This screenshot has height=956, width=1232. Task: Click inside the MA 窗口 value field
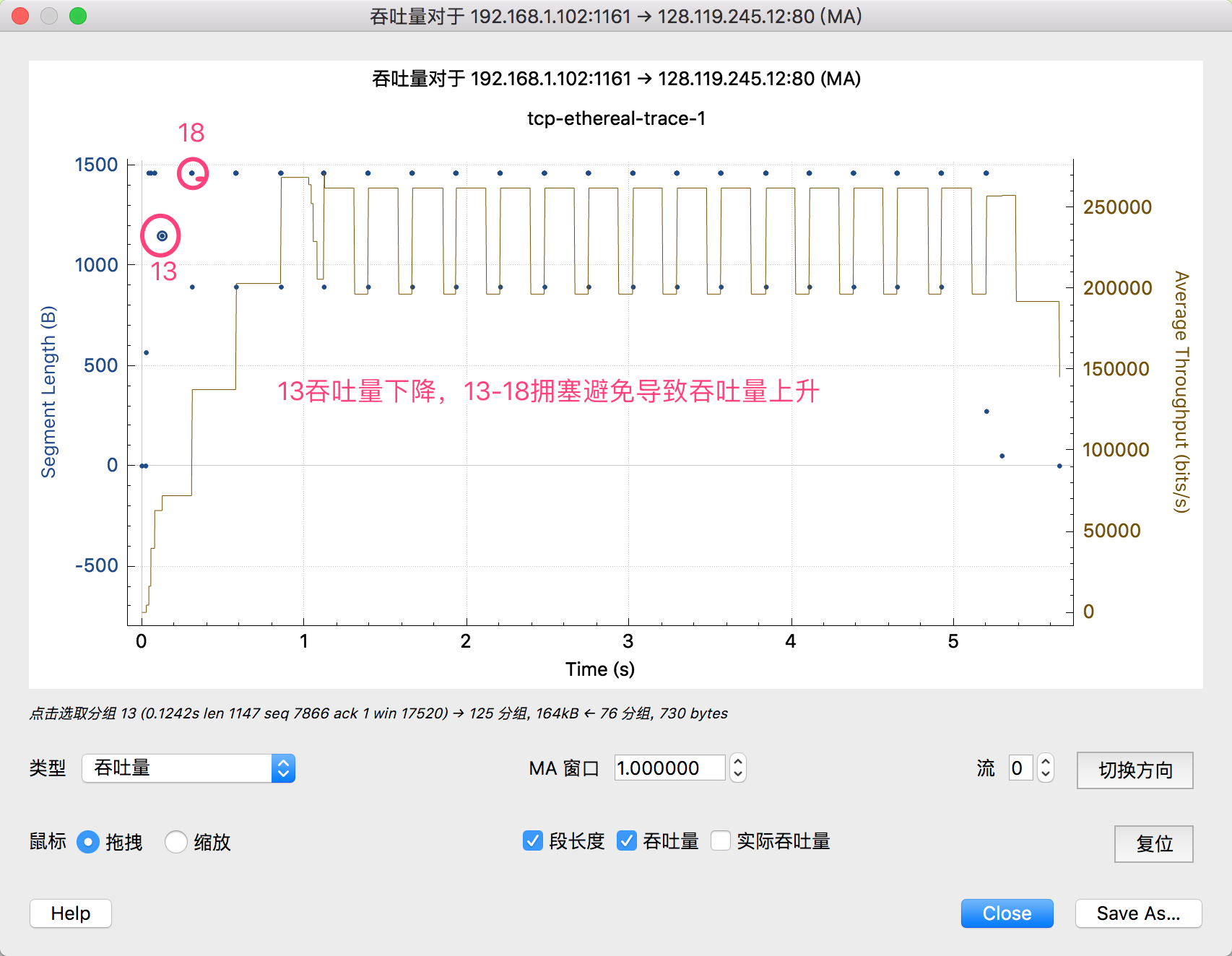click(x=669, y=768)
